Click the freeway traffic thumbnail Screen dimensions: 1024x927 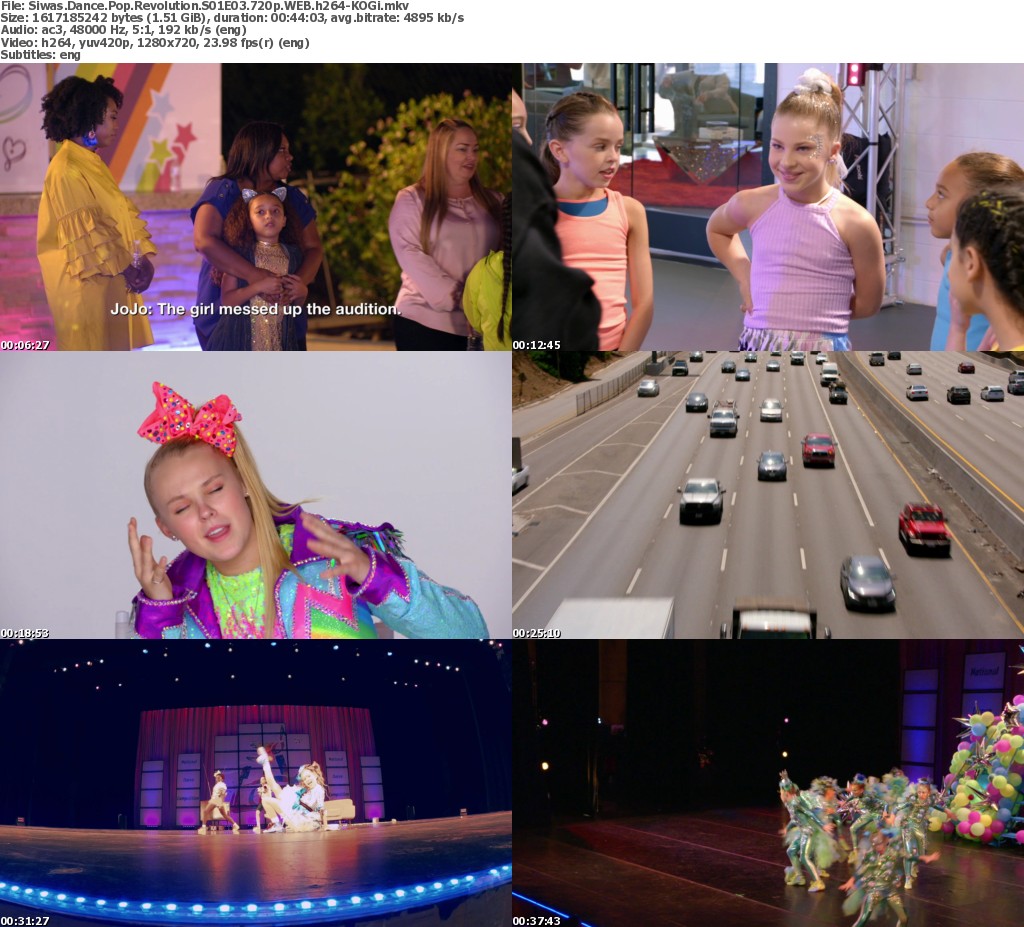pyautogui.click(x=768, y=495)
